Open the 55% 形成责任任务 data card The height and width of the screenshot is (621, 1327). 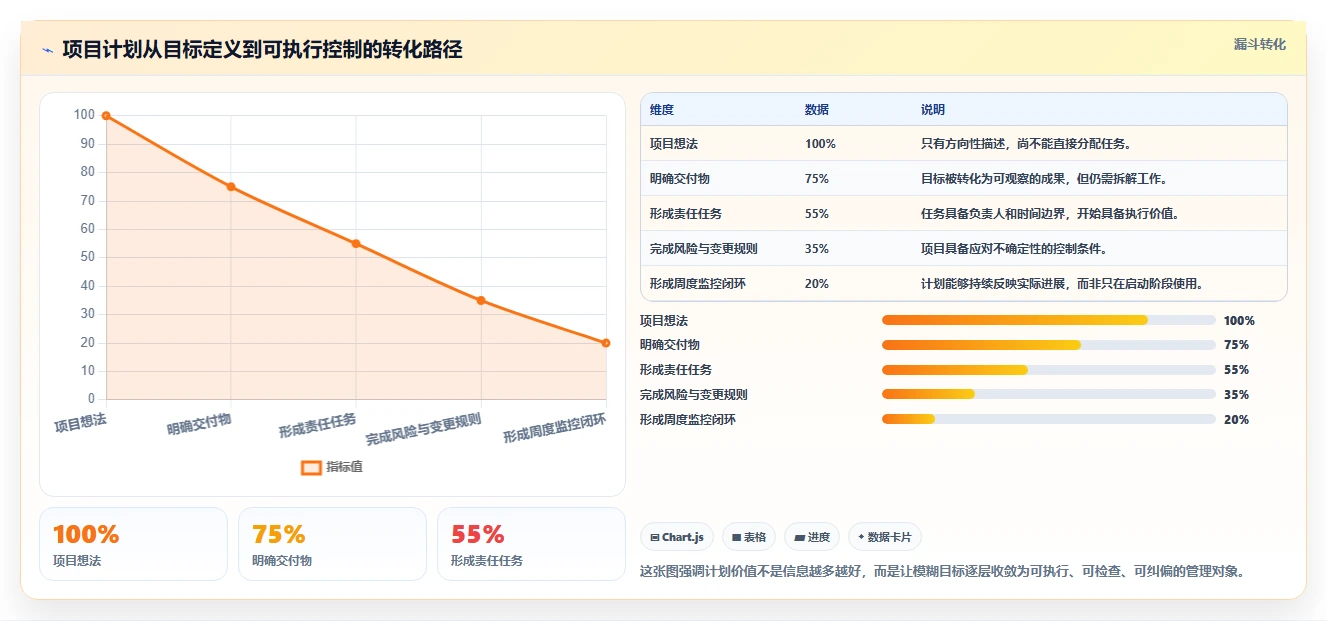tap(531, 544)
